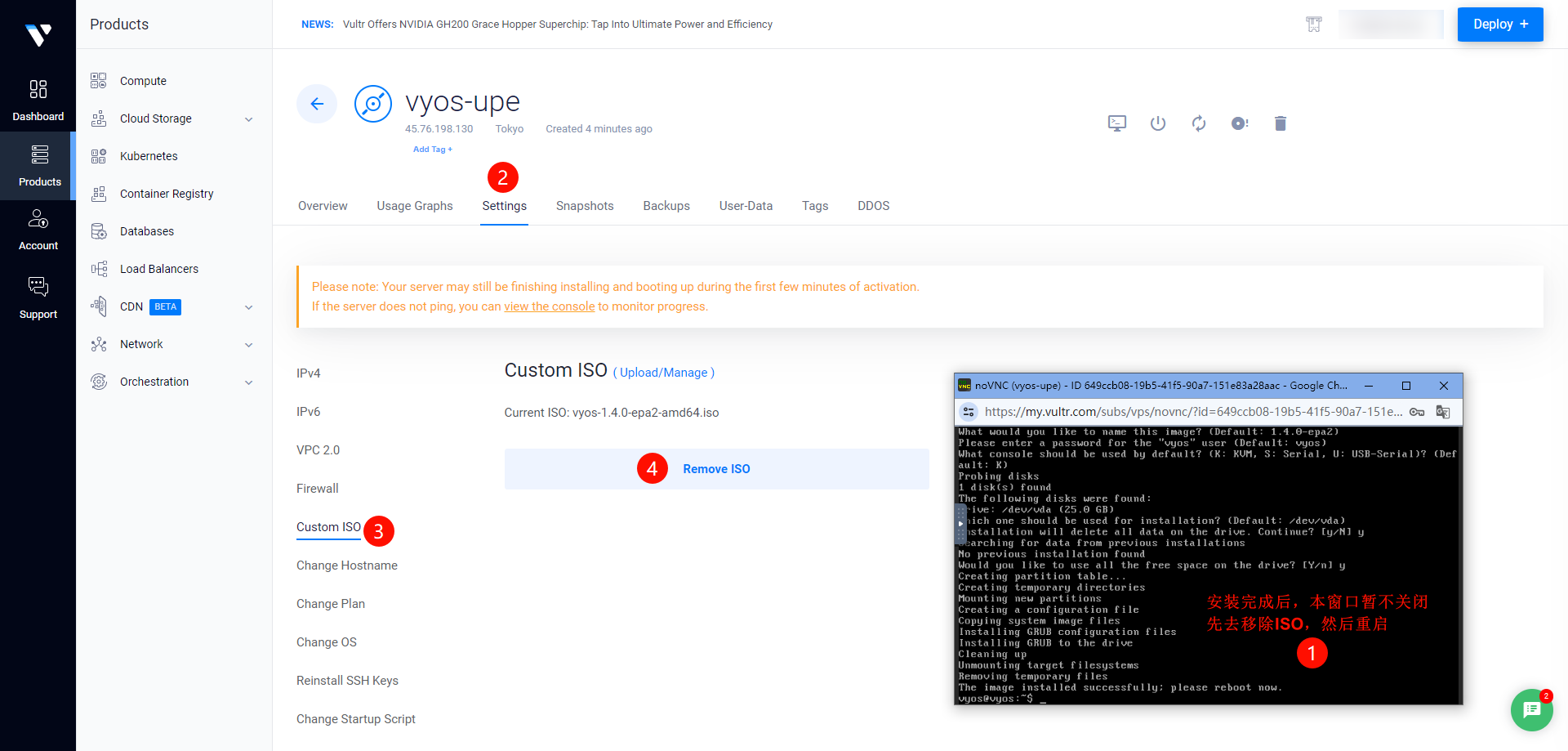1568x751 pixels.
Task: Switch to the DDOS tab
Action: click(x=873, y=206)
